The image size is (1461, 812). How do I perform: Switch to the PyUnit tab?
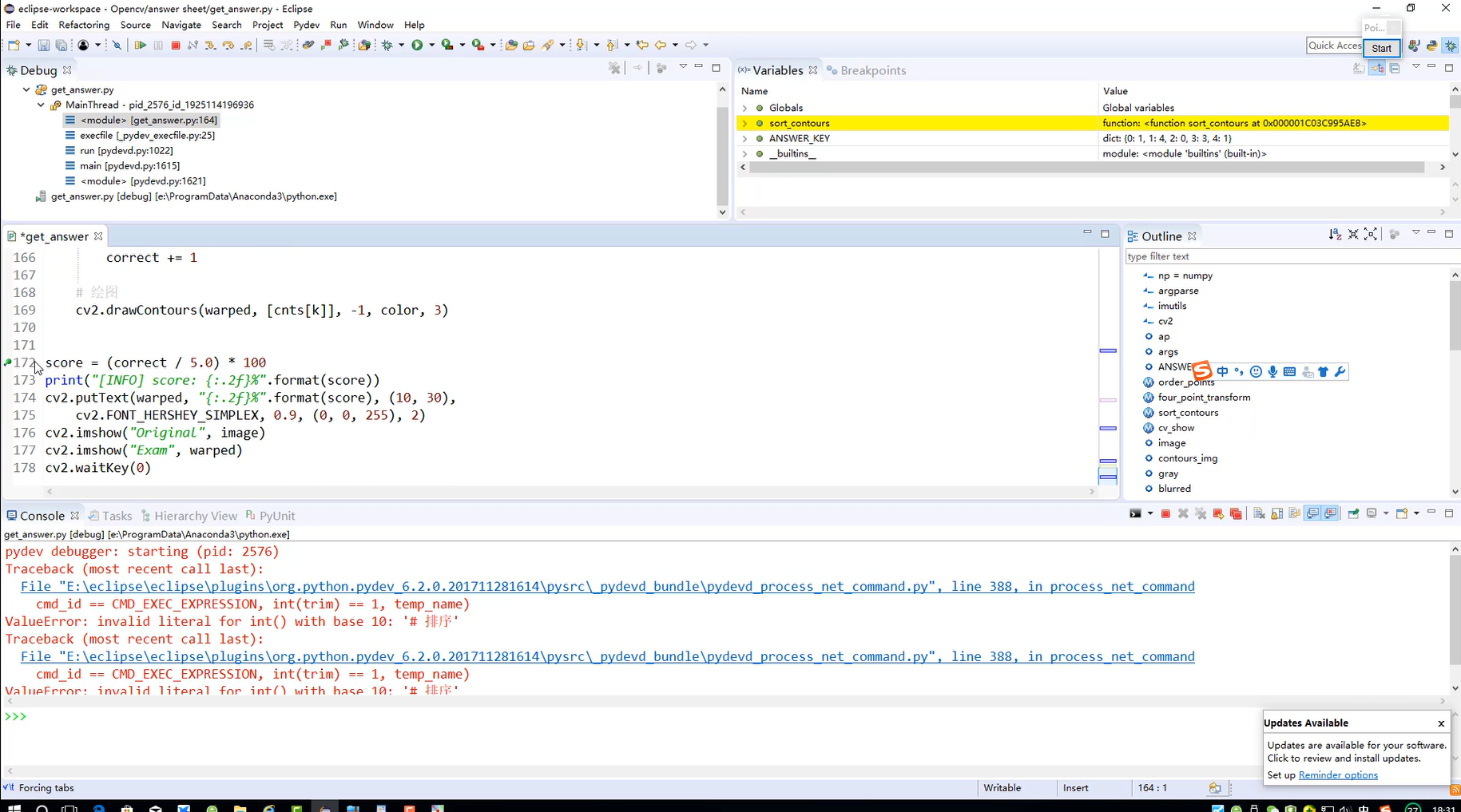[x=271, y=516]
